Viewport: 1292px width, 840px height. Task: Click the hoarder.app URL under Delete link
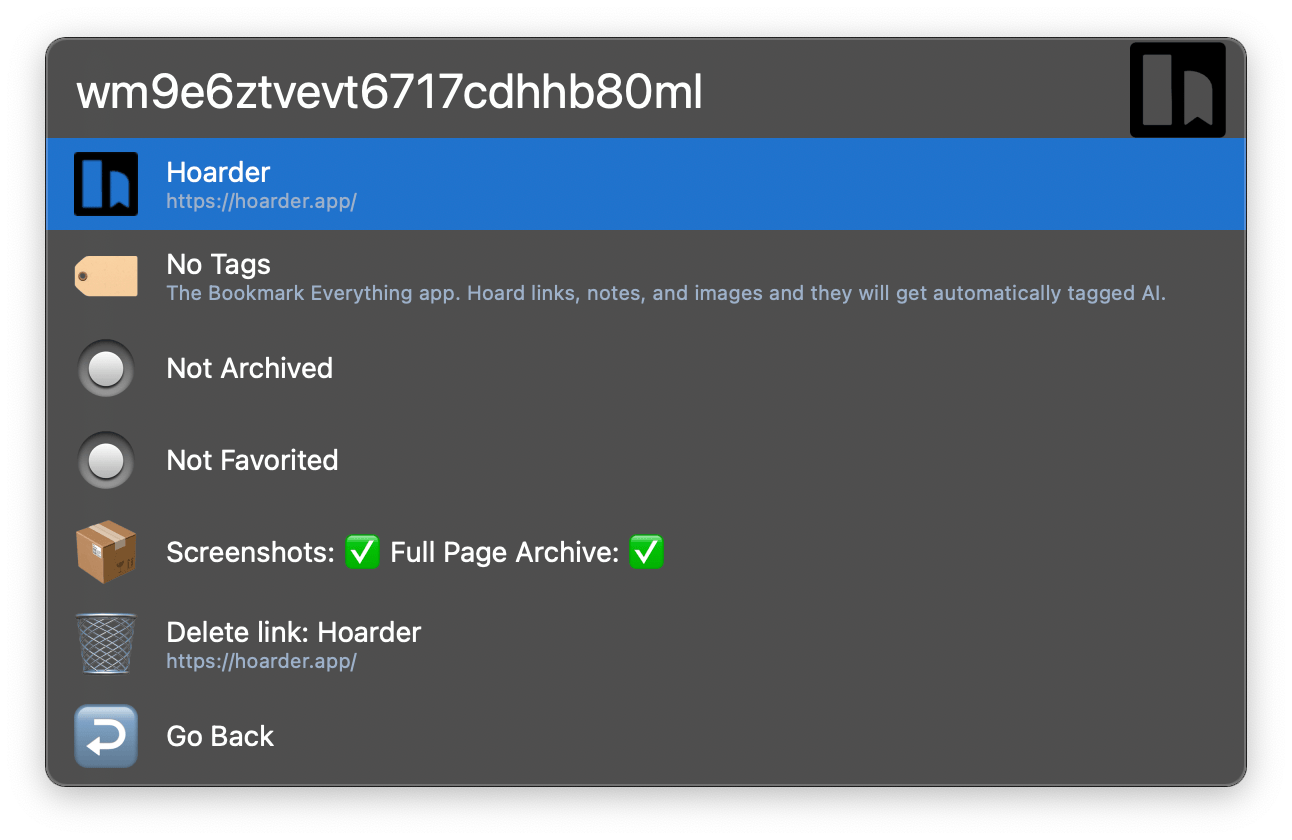261,661
